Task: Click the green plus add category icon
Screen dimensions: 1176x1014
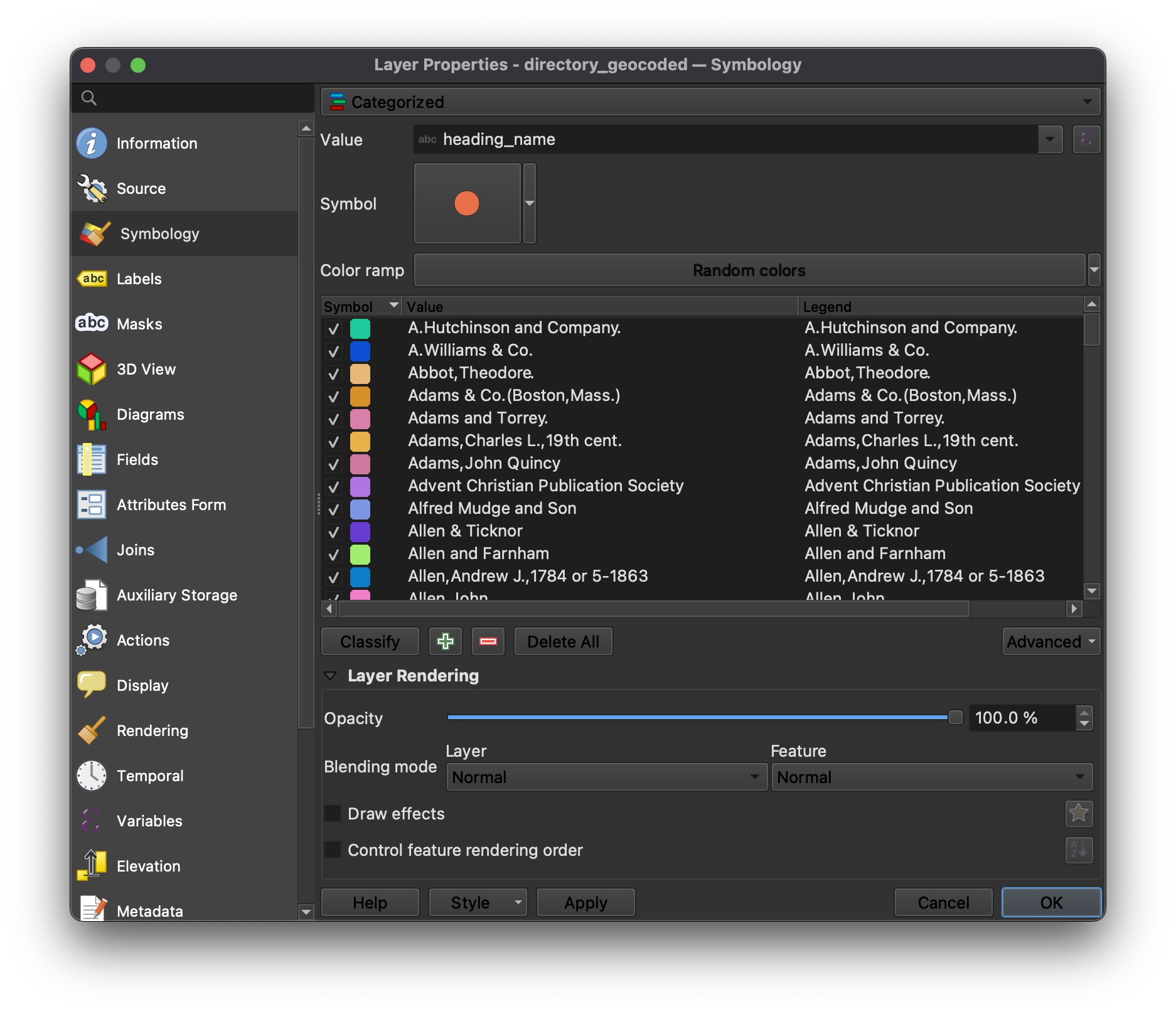Action: [445, 641]
